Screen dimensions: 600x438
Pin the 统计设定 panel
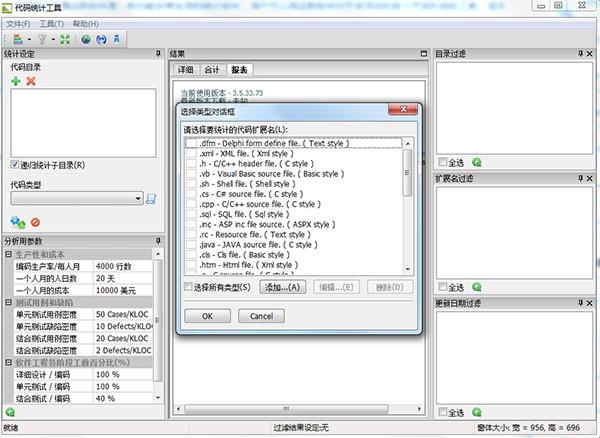[158, 53]
